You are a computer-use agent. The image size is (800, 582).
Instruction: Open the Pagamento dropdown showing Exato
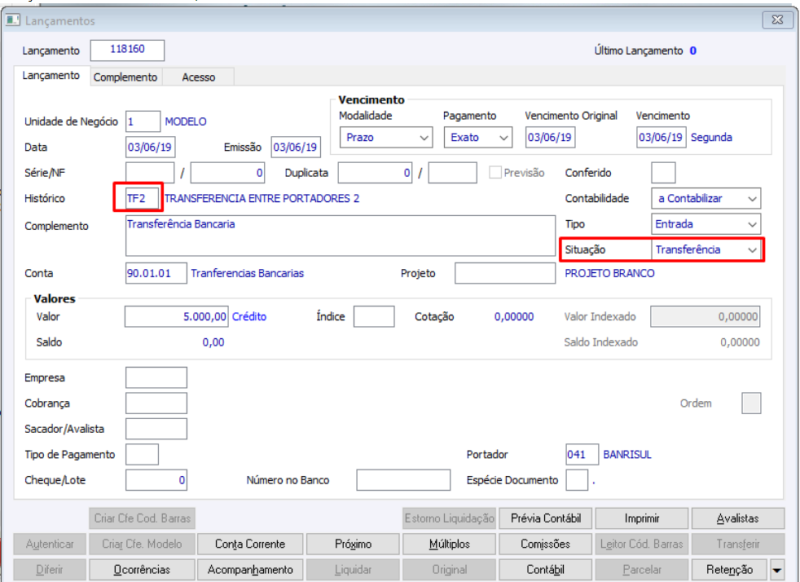click(x=478, y=137)
